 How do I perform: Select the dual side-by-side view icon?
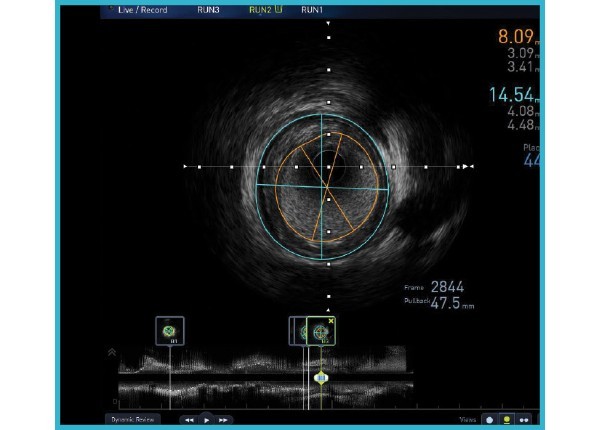point(524,420)
